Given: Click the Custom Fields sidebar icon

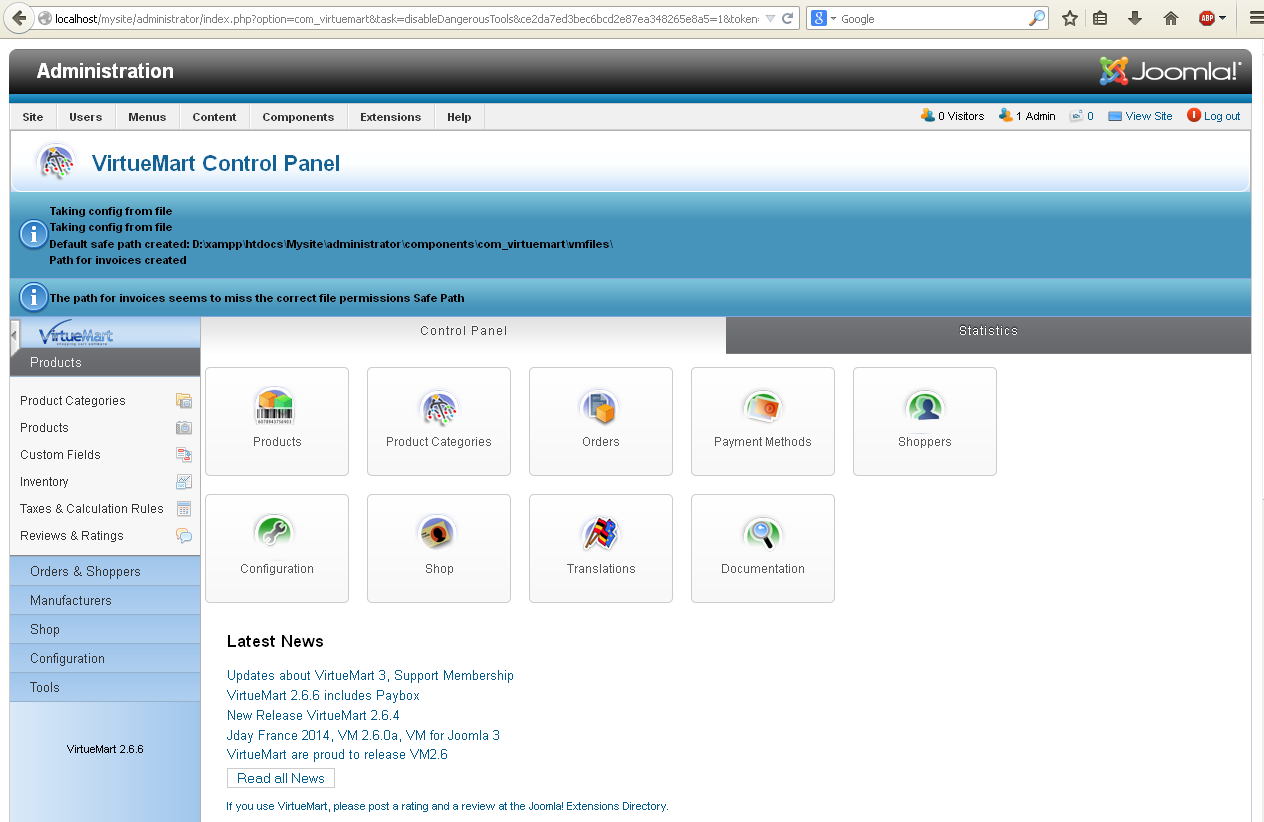Looking at the screenshot, I should tap(184, 455).
